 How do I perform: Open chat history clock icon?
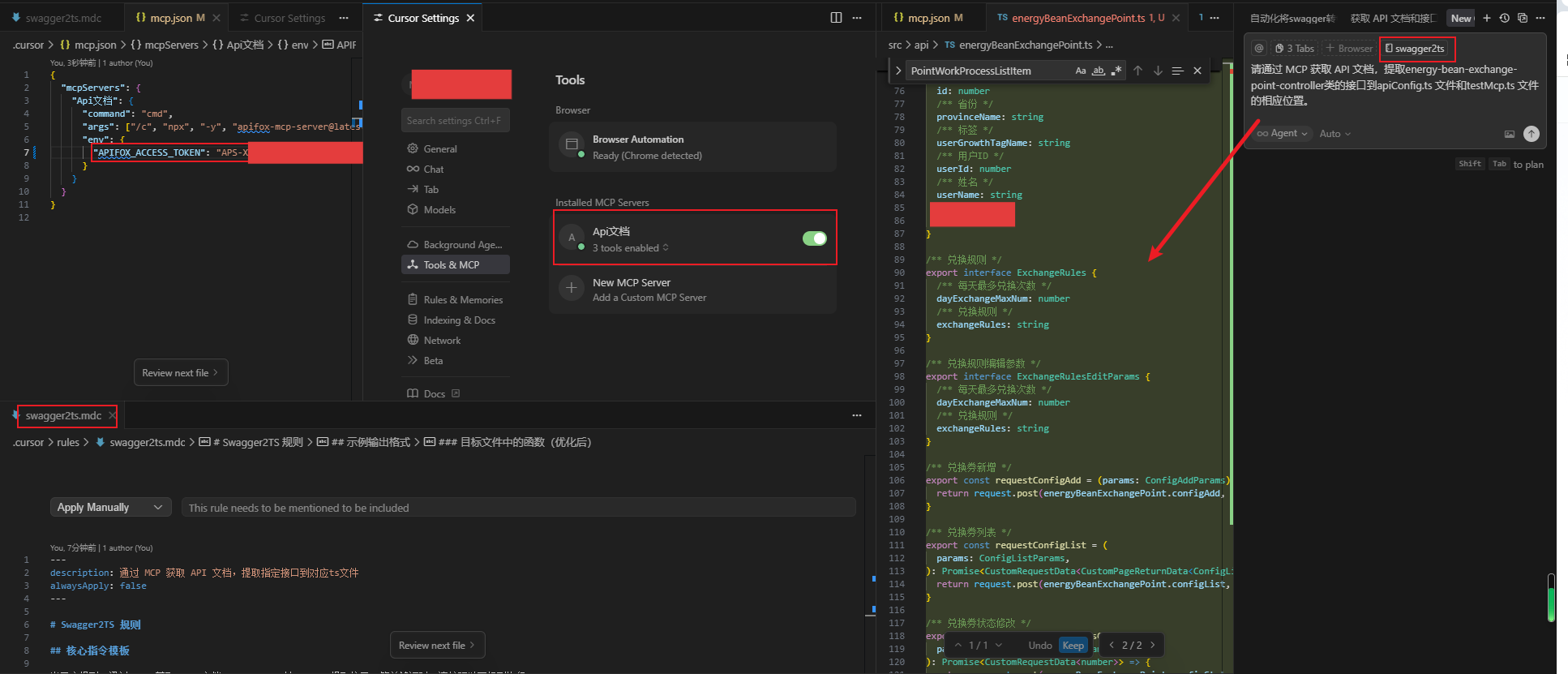coord(1504,18)
